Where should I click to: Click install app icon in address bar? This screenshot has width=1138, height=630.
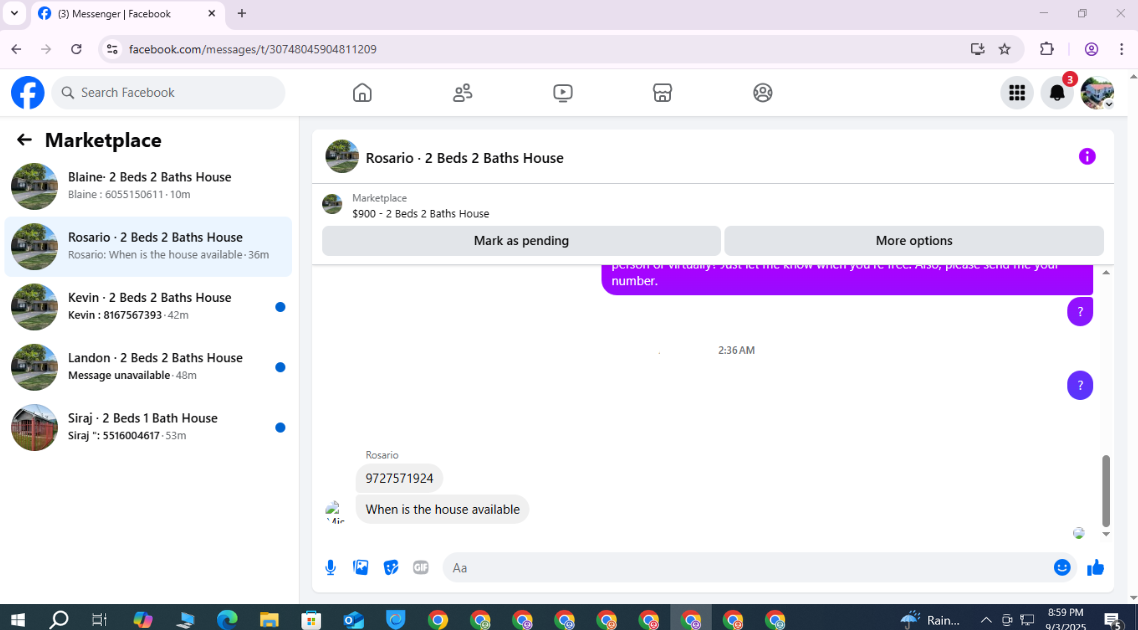tap(978, 49)
